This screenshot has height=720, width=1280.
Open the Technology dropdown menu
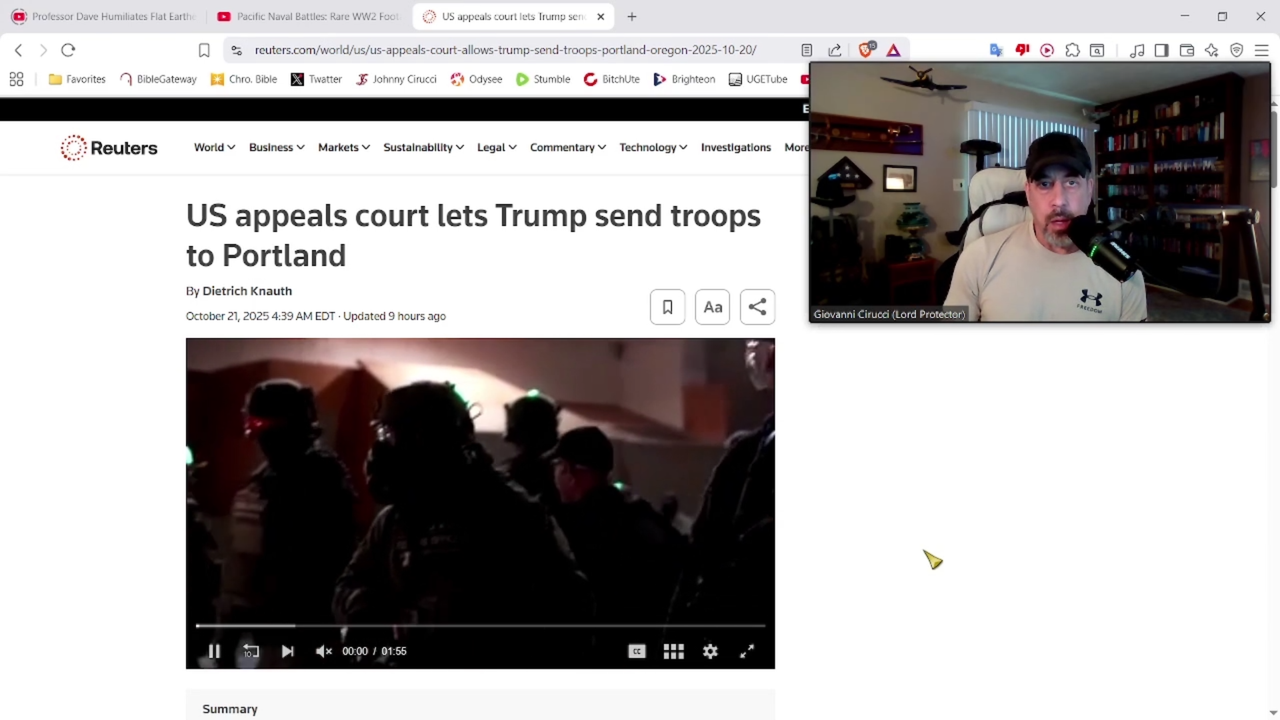click(652, 147)
